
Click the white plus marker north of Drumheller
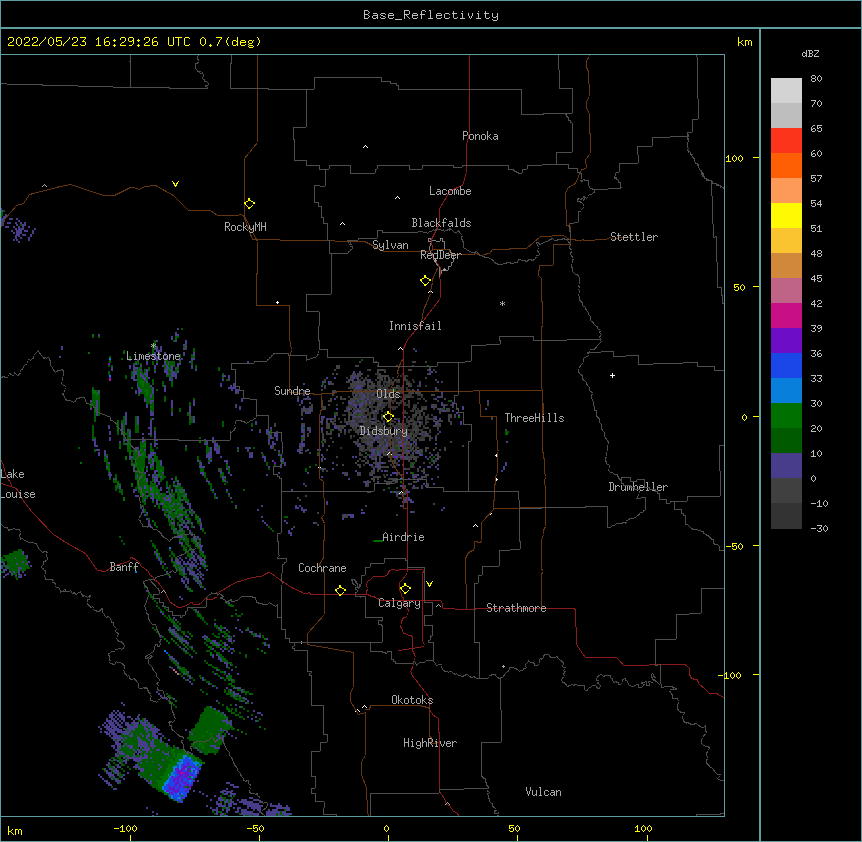pos(612,375)
